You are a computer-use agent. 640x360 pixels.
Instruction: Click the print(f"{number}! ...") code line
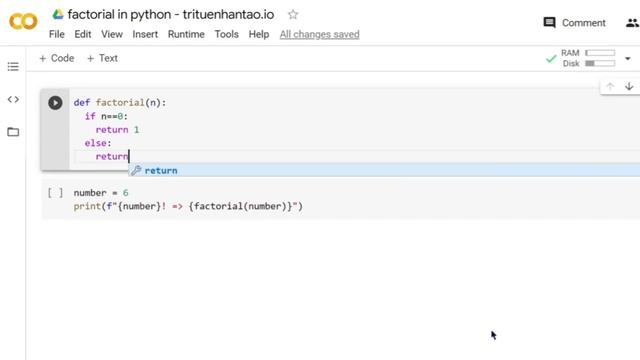click(188, 206)
